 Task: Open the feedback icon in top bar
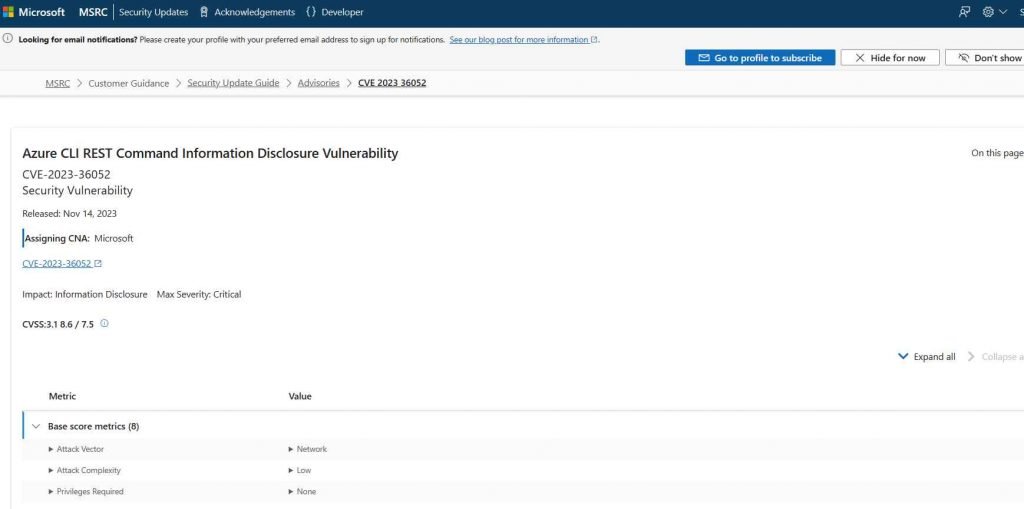[x=964, y=12]
